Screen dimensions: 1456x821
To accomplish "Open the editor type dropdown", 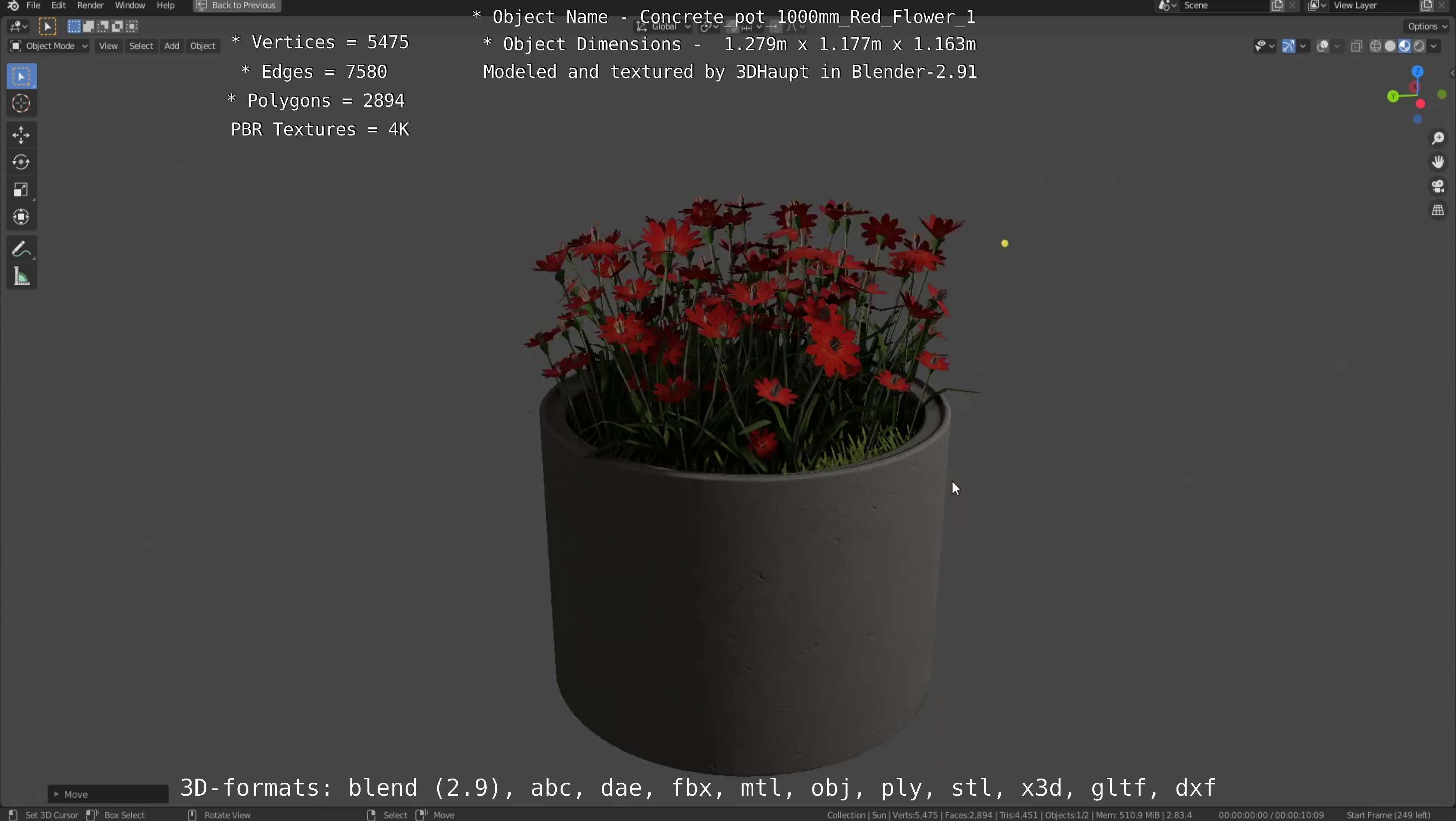I will click(18, 26).
